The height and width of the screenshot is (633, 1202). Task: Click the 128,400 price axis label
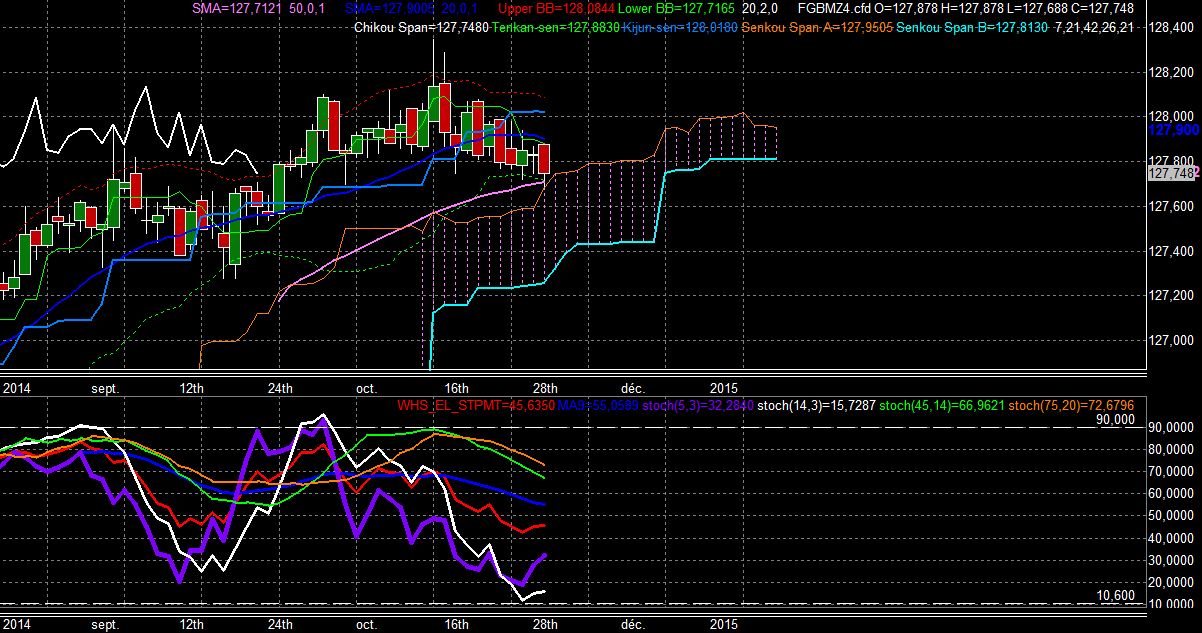1172,28
